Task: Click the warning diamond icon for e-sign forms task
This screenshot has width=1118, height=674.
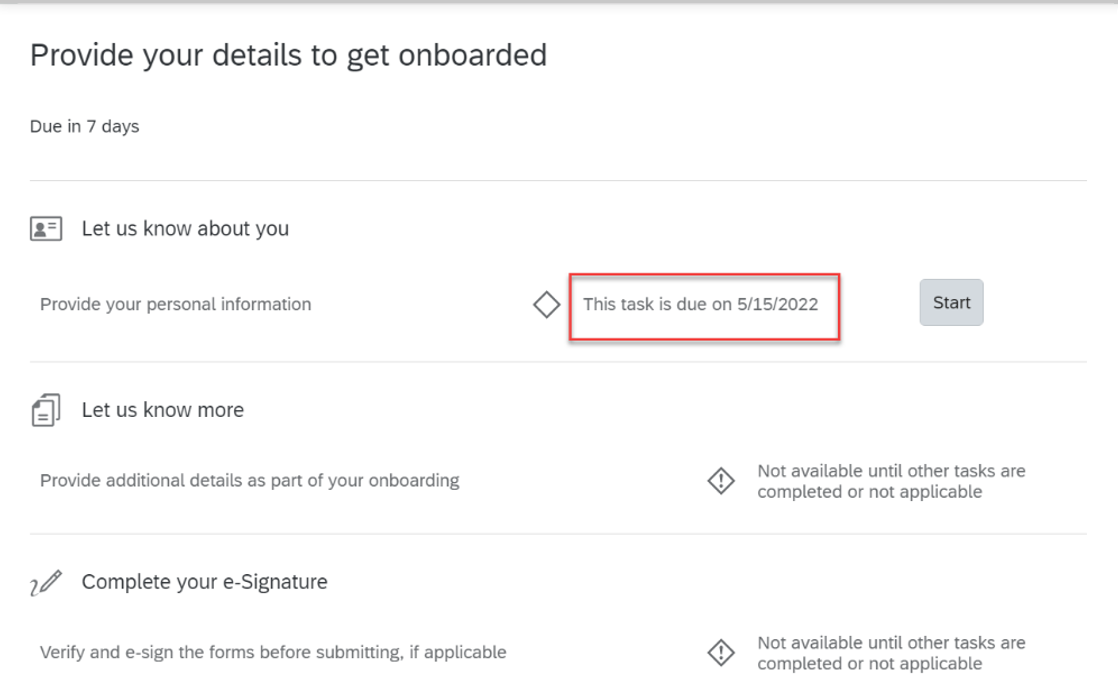Action: click(x=721, y=652)
